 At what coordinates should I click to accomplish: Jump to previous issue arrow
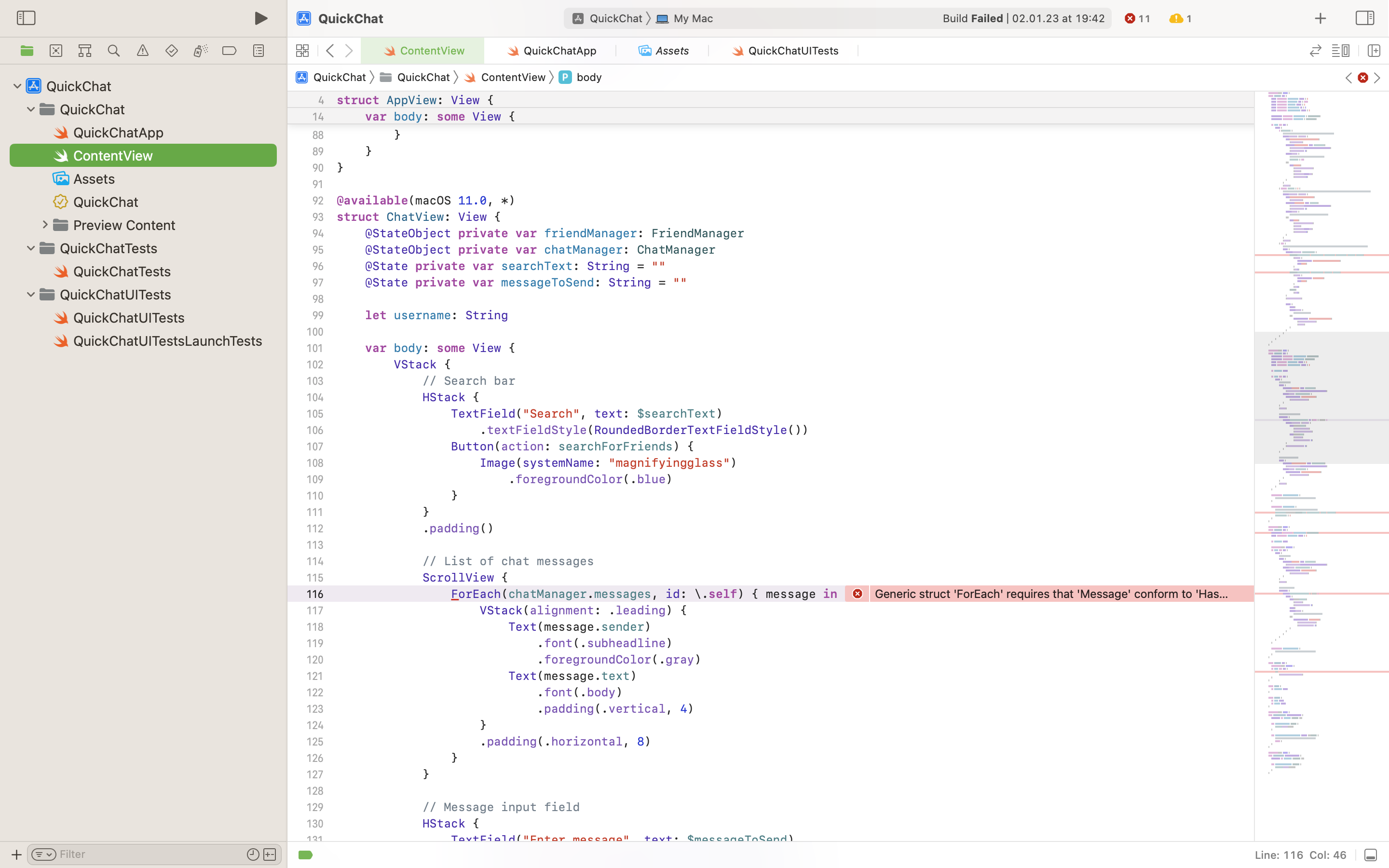[x=1348, y=78]
